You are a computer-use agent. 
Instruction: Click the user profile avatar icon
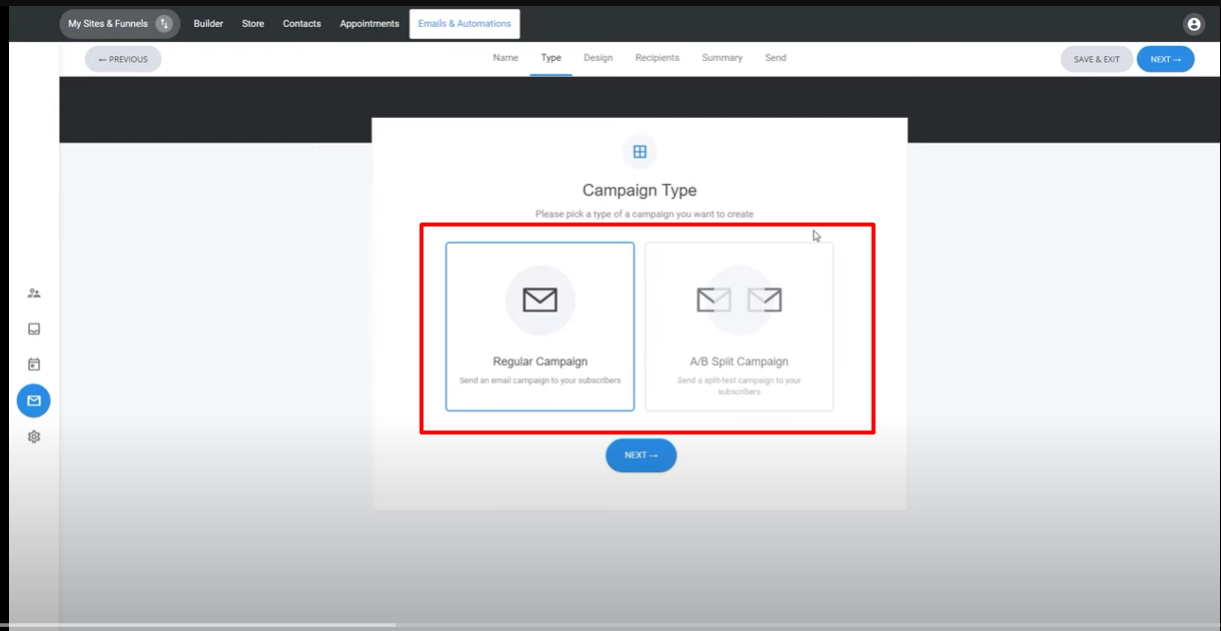coord(1193,24)
